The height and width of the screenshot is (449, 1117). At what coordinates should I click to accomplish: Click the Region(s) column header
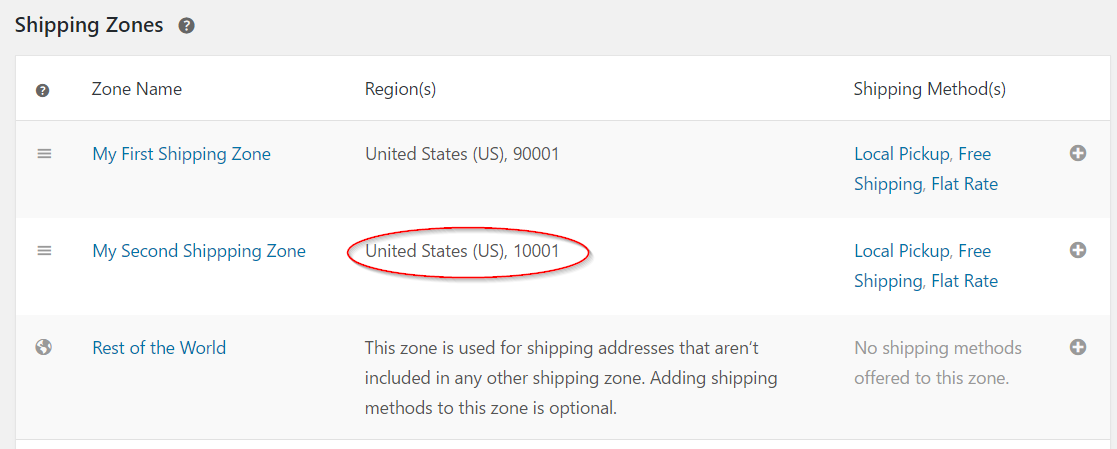coord(400,89)
